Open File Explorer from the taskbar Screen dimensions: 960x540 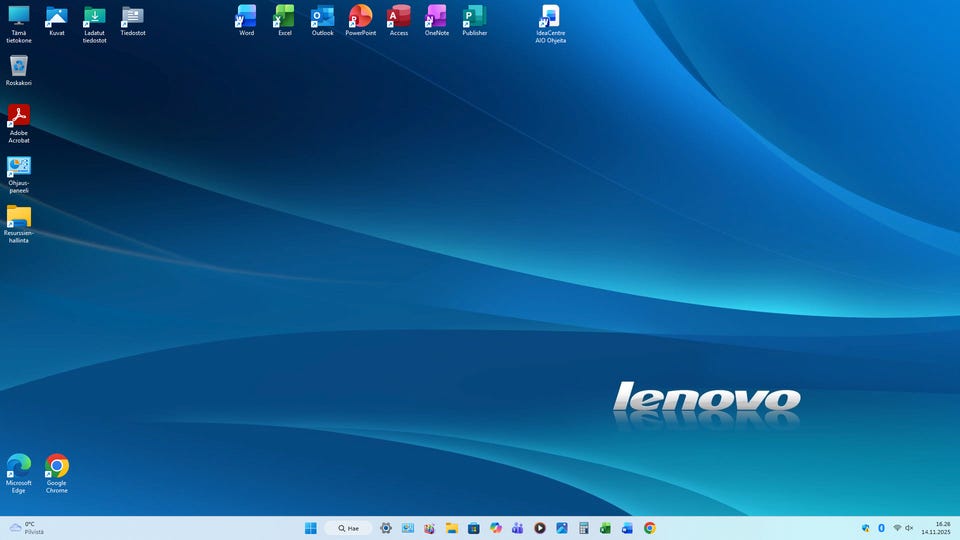[x=452, y=528]
